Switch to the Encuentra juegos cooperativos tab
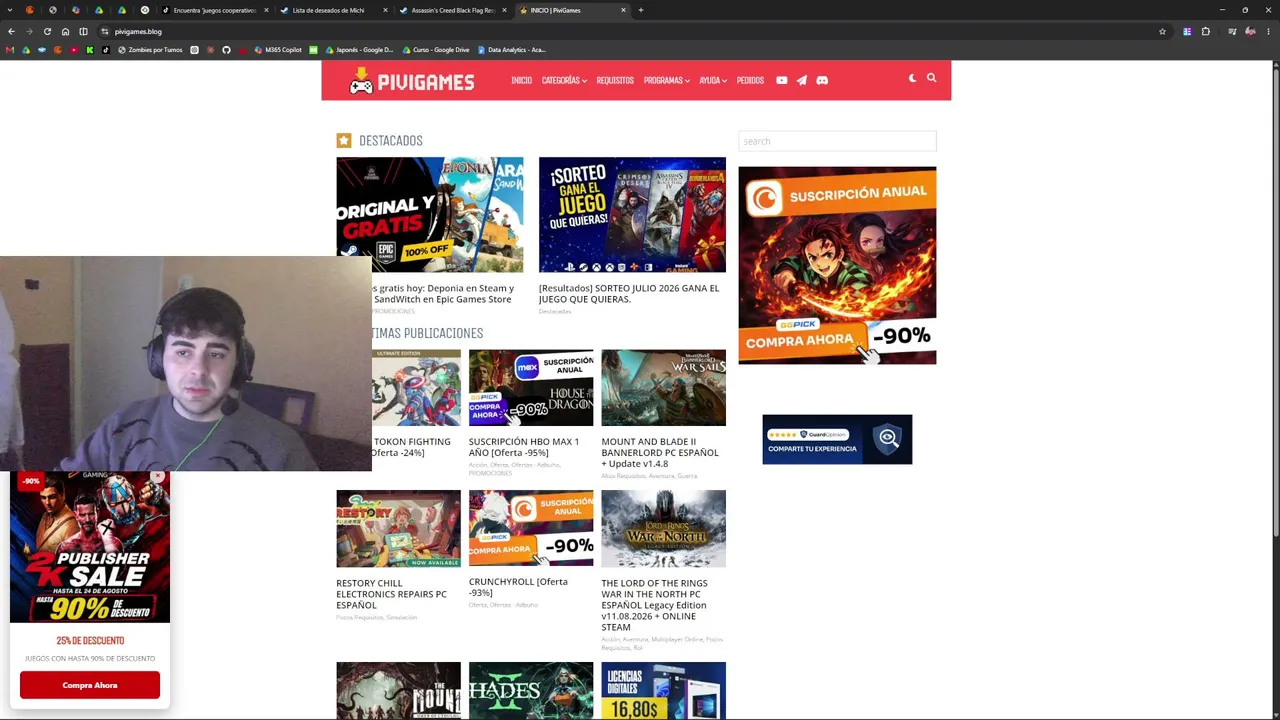 pos(214,10)
